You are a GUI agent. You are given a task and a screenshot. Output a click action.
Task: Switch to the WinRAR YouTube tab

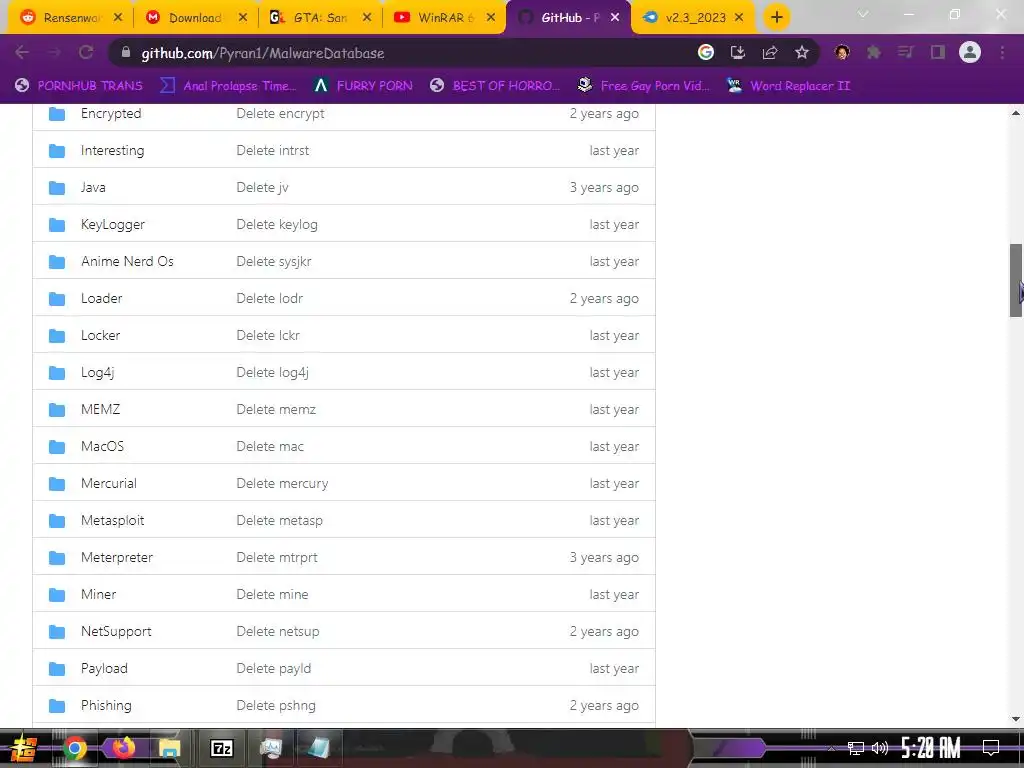tap(444, 18)
